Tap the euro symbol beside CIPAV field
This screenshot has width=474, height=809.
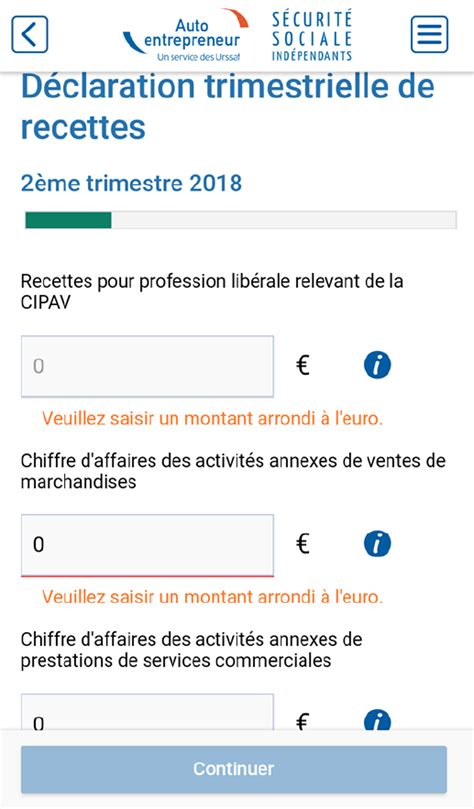click(x=303, y=366)
